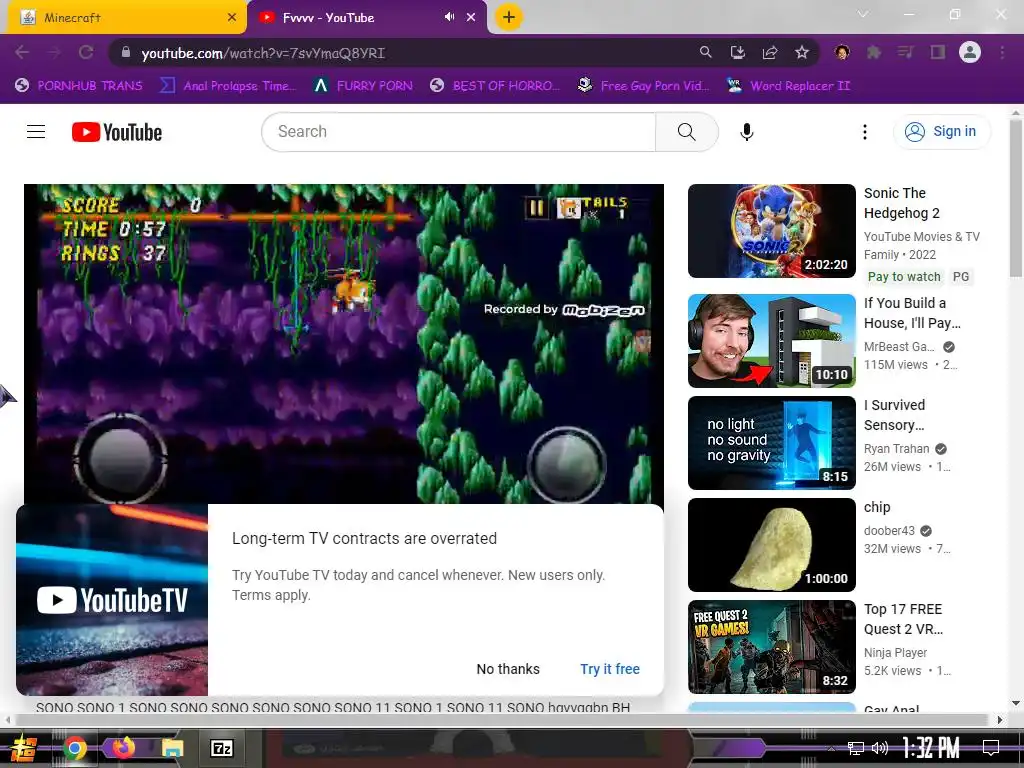Click MrBeast Ga... channel name
Viewport: 1024px width, 768px height.
[899, 347]
